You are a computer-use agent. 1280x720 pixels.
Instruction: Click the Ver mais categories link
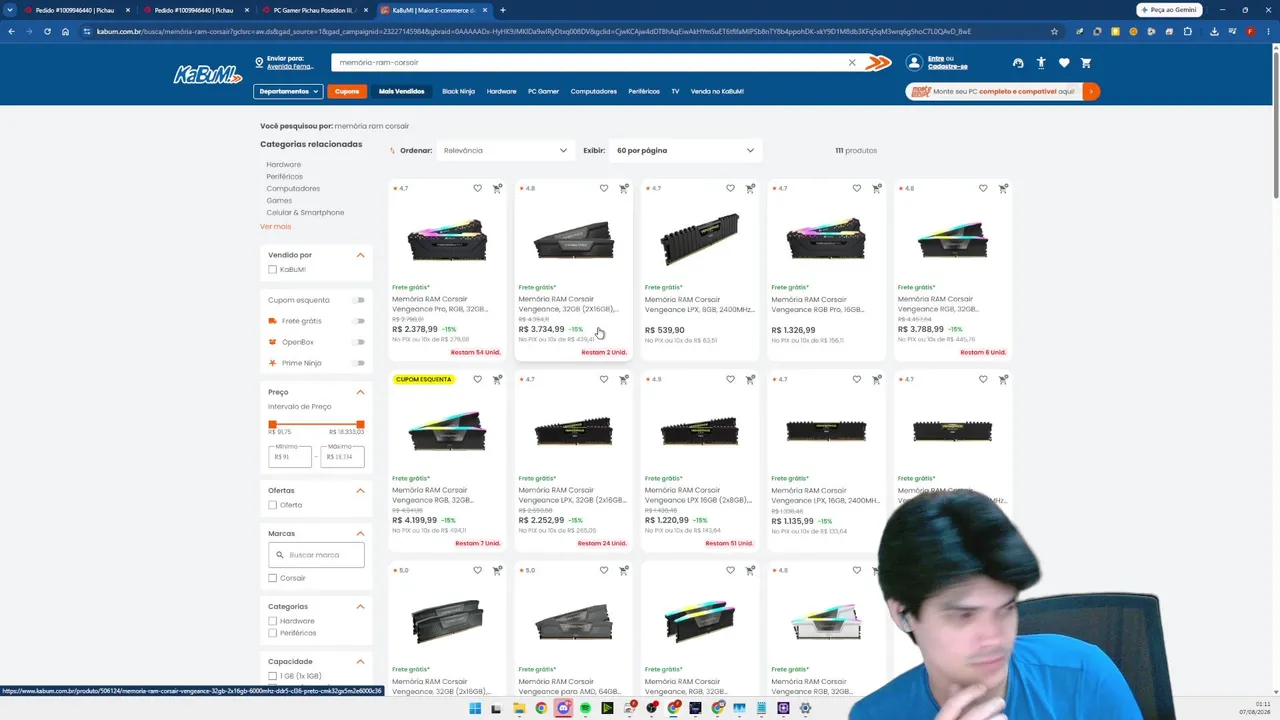(x=276, y=227)
